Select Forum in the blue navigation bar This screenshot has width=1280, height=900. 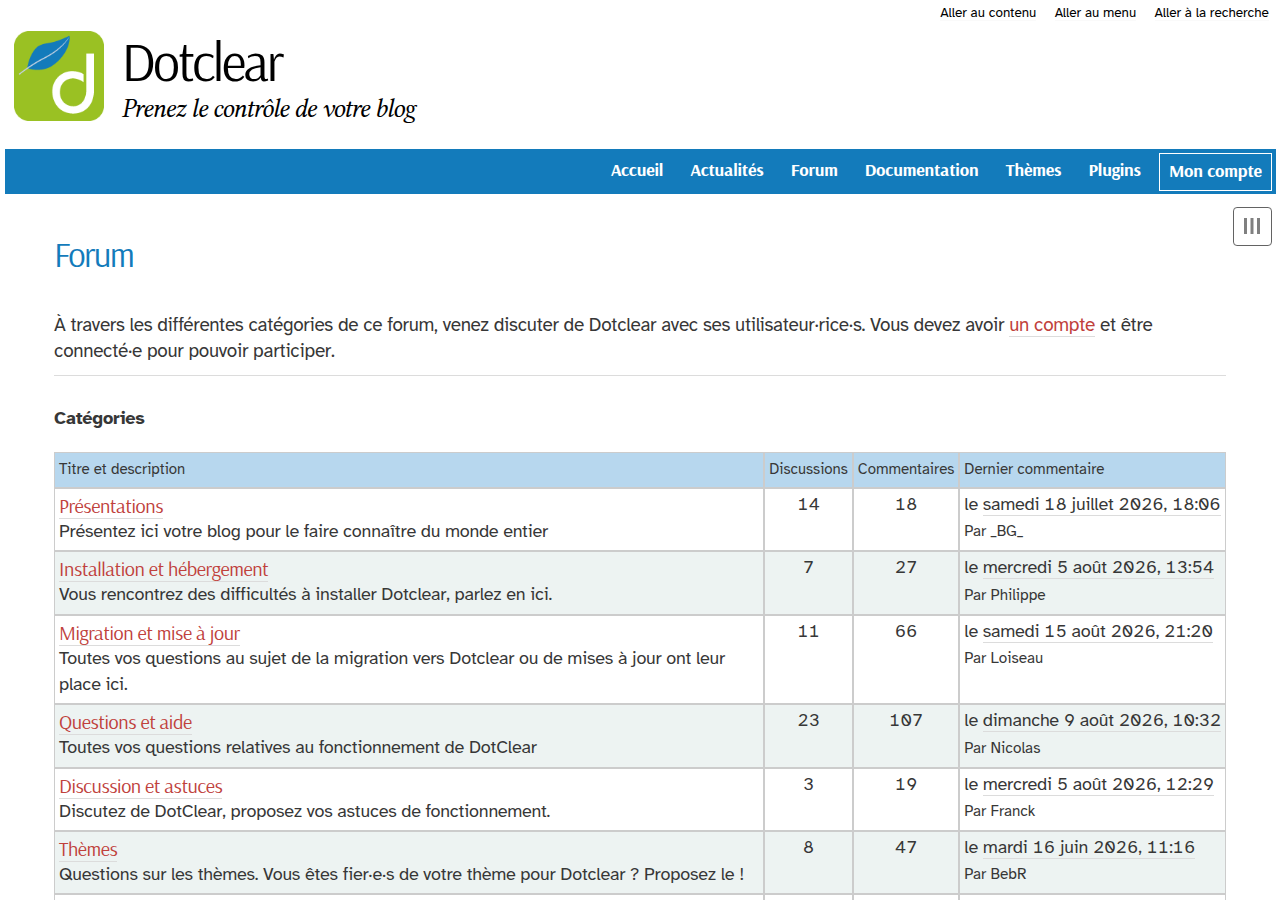(x=814, y=171)
